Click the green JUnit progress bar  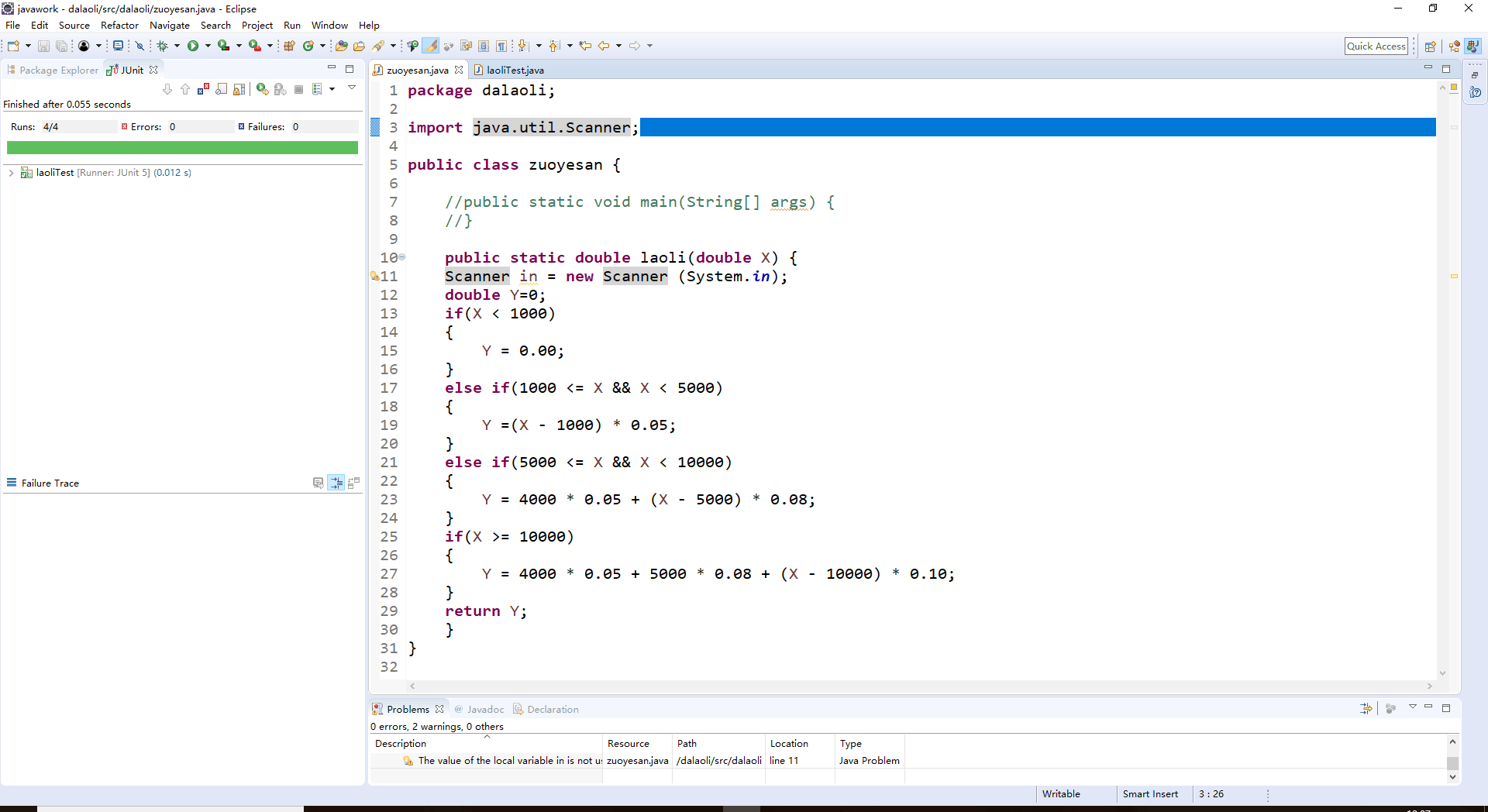(x=182, y=147)
